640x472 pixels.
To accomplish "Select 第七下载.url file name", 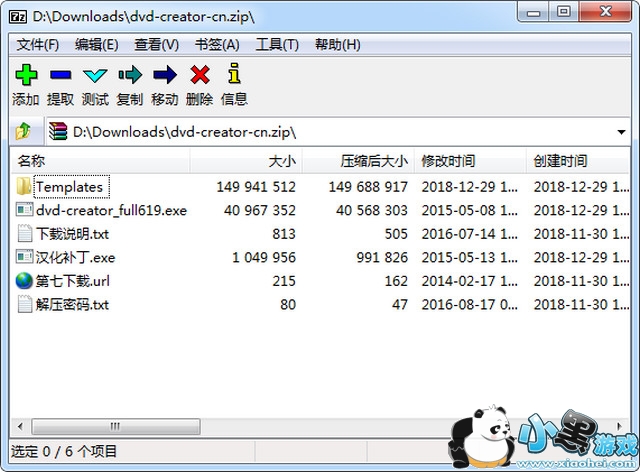I will pos(73,281).
